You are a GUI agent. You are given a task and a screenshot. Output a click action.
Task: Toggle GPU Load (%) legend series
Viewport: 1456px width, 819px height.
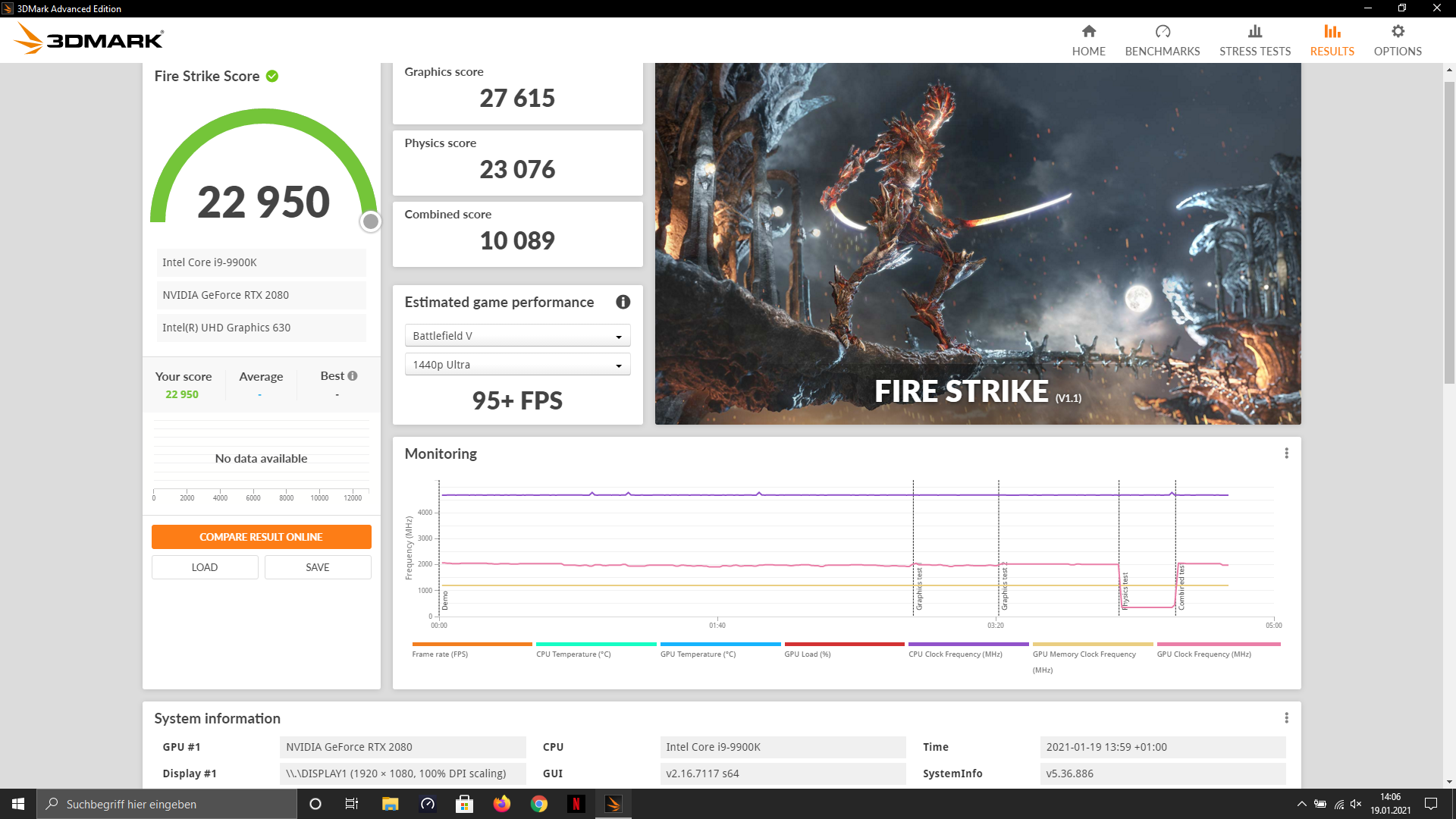tap(844, 650)
